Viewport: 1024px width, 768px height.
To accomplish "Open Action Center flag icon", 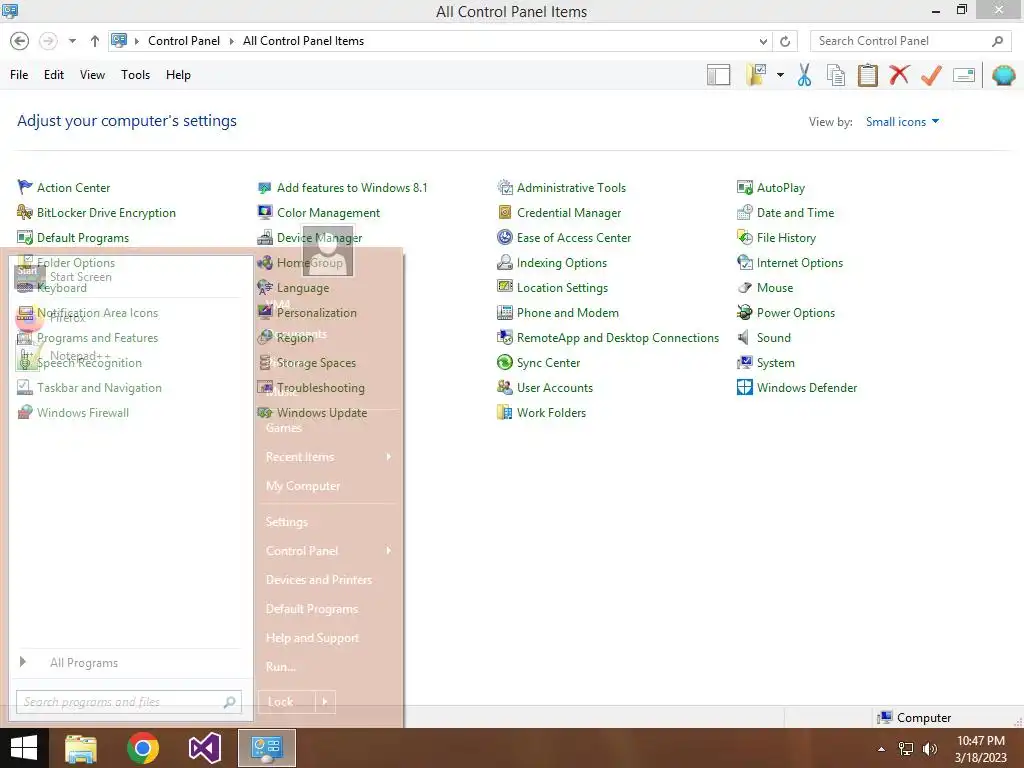I will click(x=25, y=187).
